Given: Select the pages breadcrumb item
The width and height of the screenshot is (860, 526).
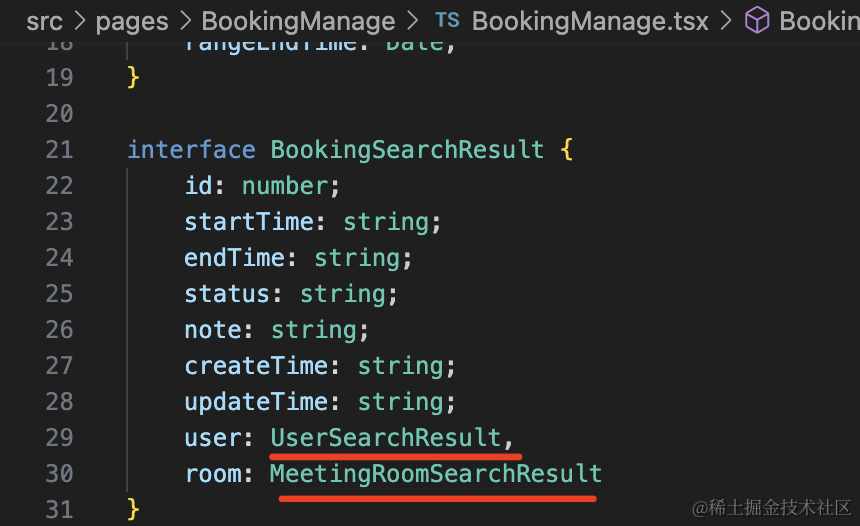Looking at the screenshot, I should pyautogui.click(x=131, y=21).
